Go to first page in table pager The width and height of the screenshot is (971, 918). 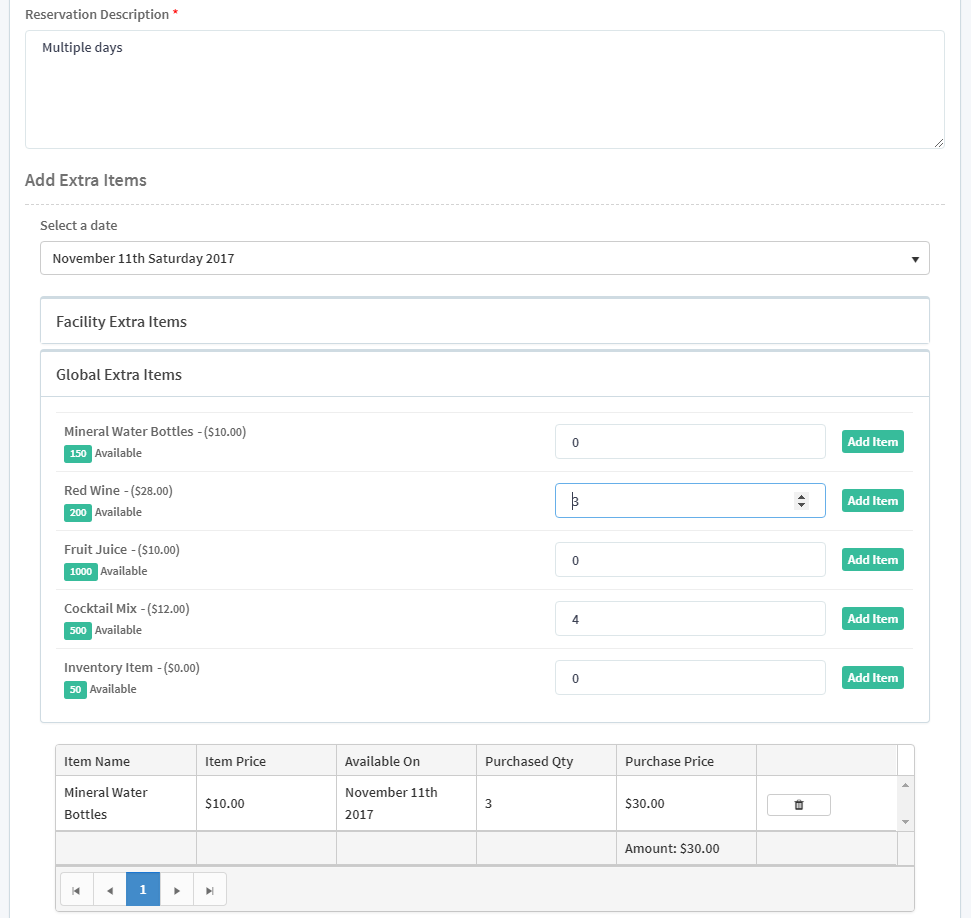pos(76,890)
